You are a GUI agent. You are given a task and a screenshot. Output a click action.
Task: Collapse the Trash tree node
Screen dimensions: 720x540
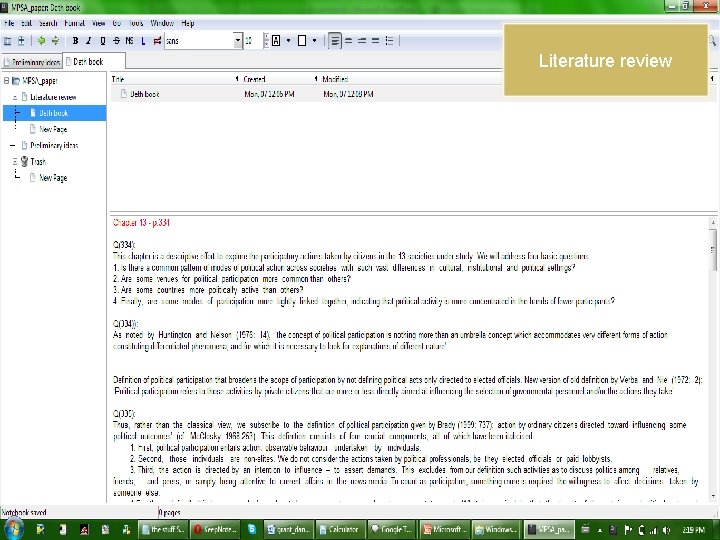point(15,162)
